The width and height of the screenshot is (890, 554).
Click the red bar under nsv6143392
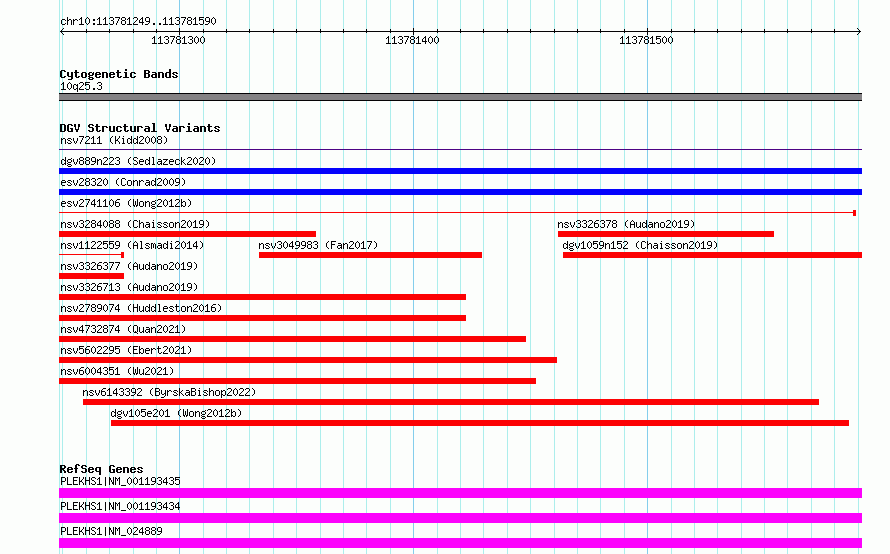click(451, 402)
